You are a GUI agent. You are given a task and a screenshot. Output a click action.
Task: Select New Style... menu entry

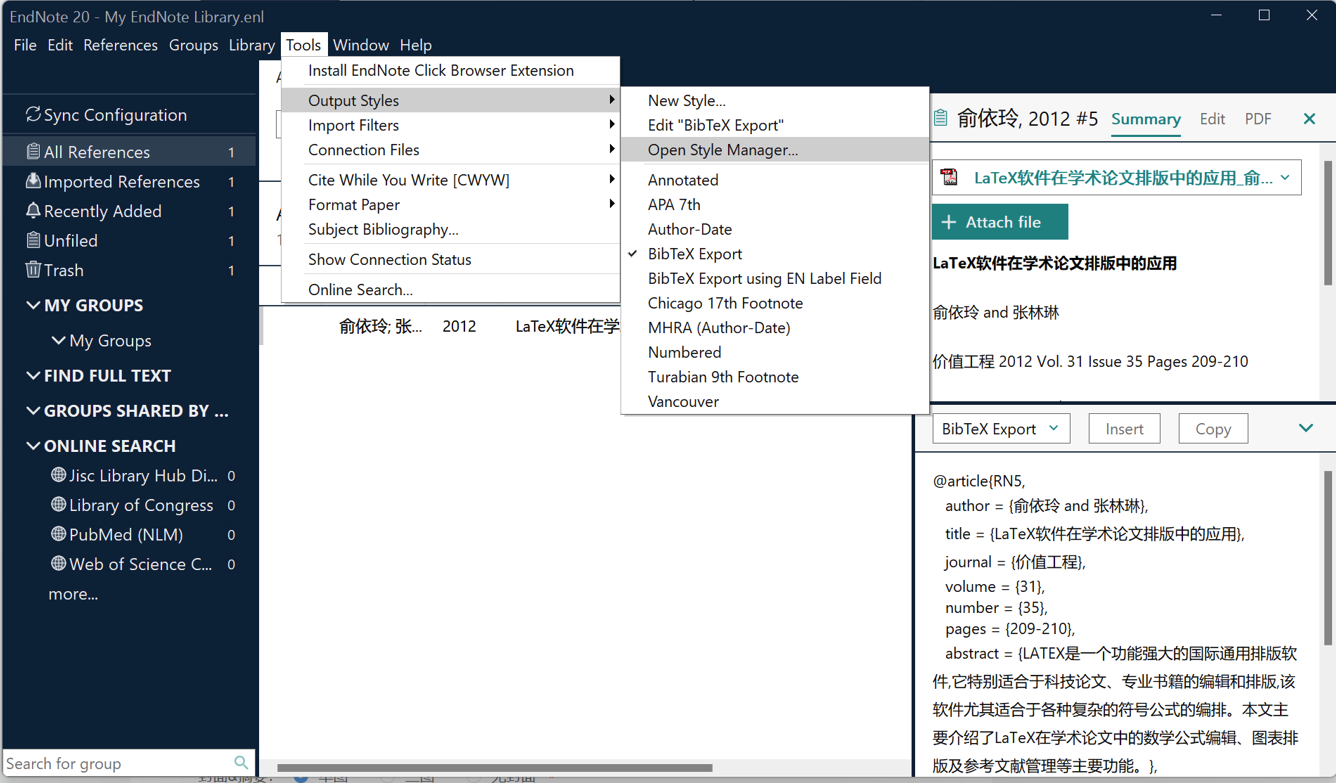(774, 100)
